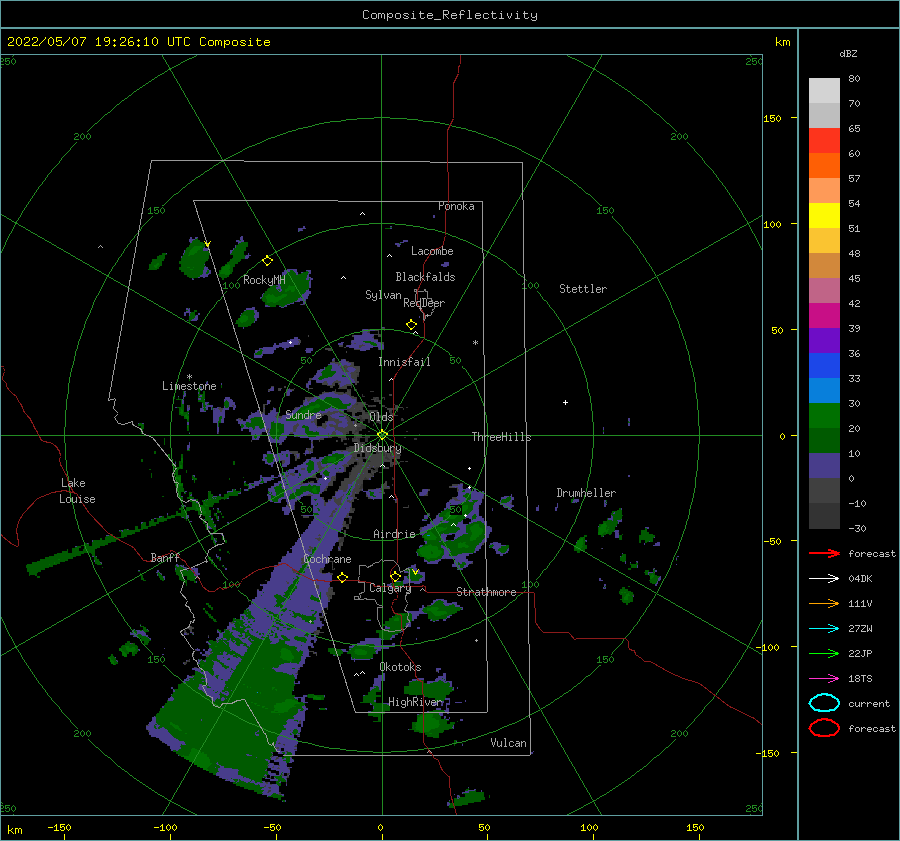Click the Ponoka city label

pyautogui.click(x=456, y=206)
